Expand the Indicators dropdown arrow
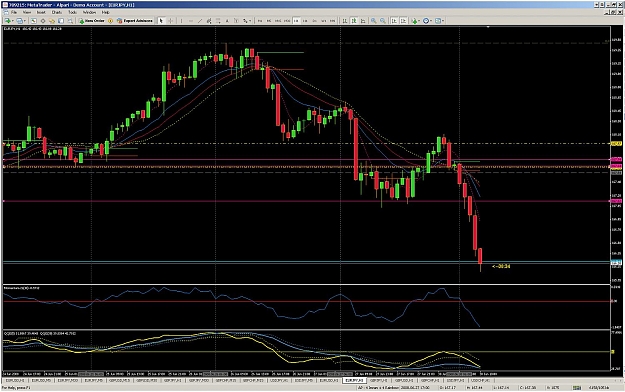Image resolution: width=625 pixels, height=392 pixels. tap(419, 21)
